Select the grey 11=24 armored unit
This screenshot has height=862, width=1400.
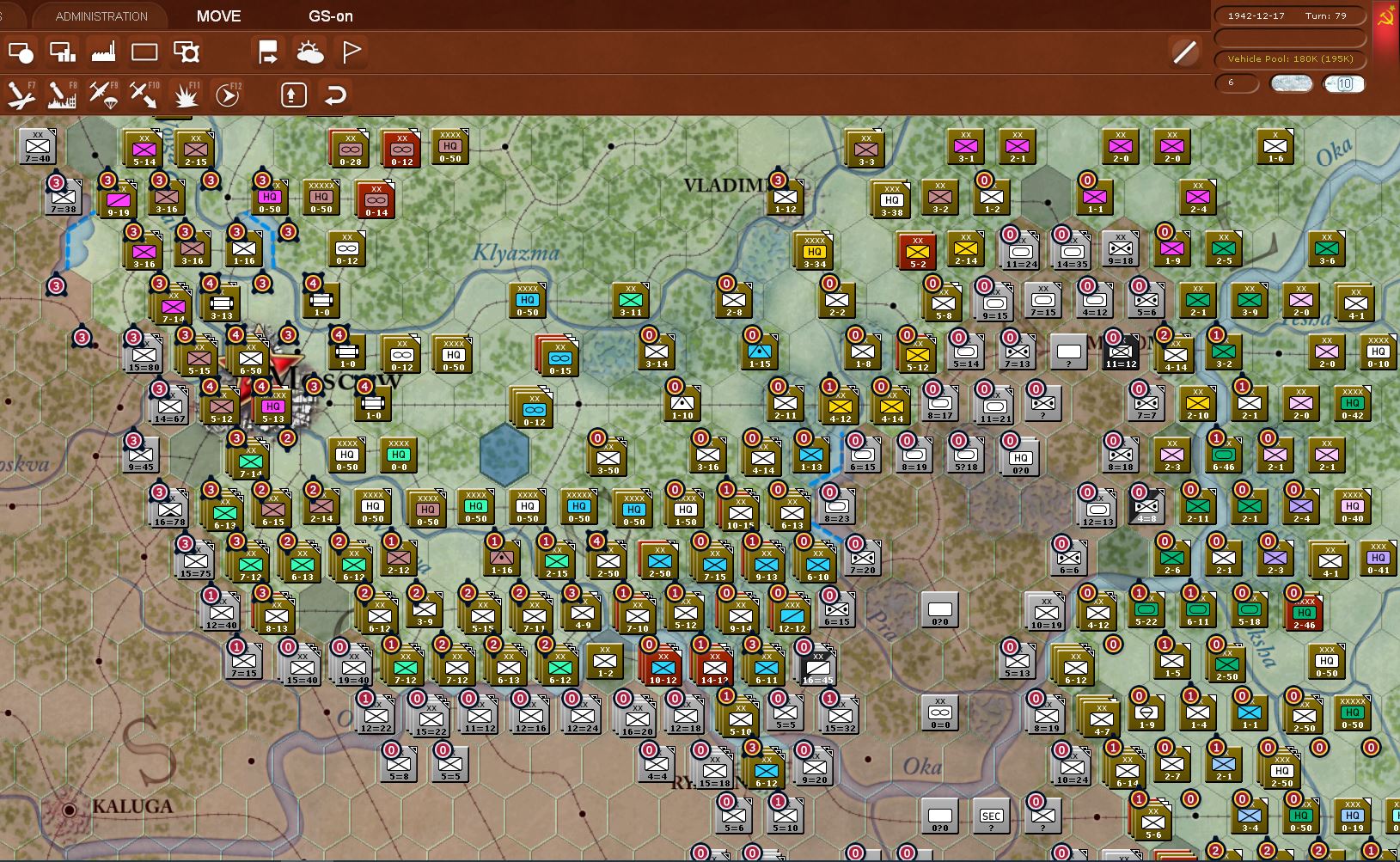(1021, 252)
